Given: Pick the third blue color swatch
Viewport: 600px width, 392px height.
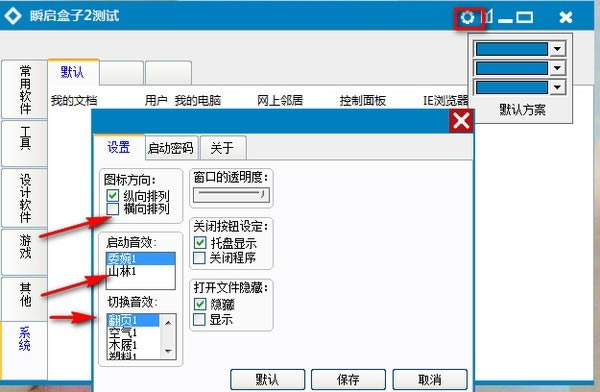Looking at the screenshot, I should 512,88.
